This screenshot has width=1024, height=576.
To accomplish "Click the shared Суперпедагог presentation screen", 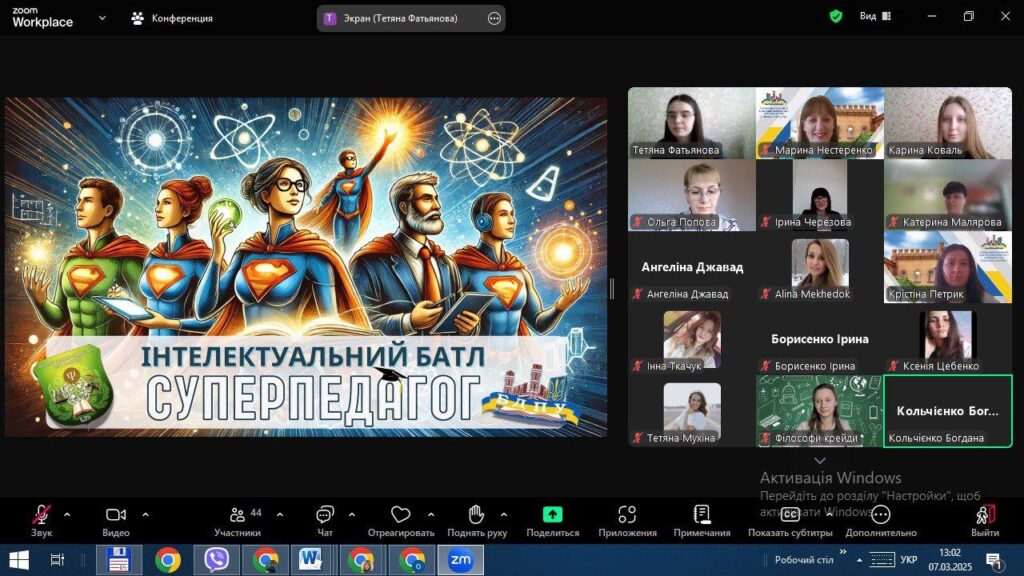I will pyautogui.click(x=306, y=267).
